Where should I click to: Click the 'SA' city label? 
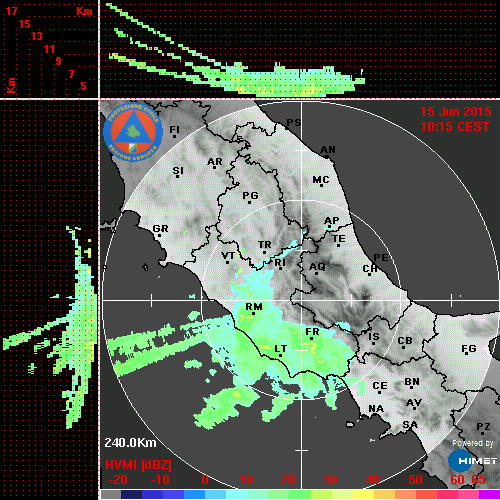[x=410, y=425]
